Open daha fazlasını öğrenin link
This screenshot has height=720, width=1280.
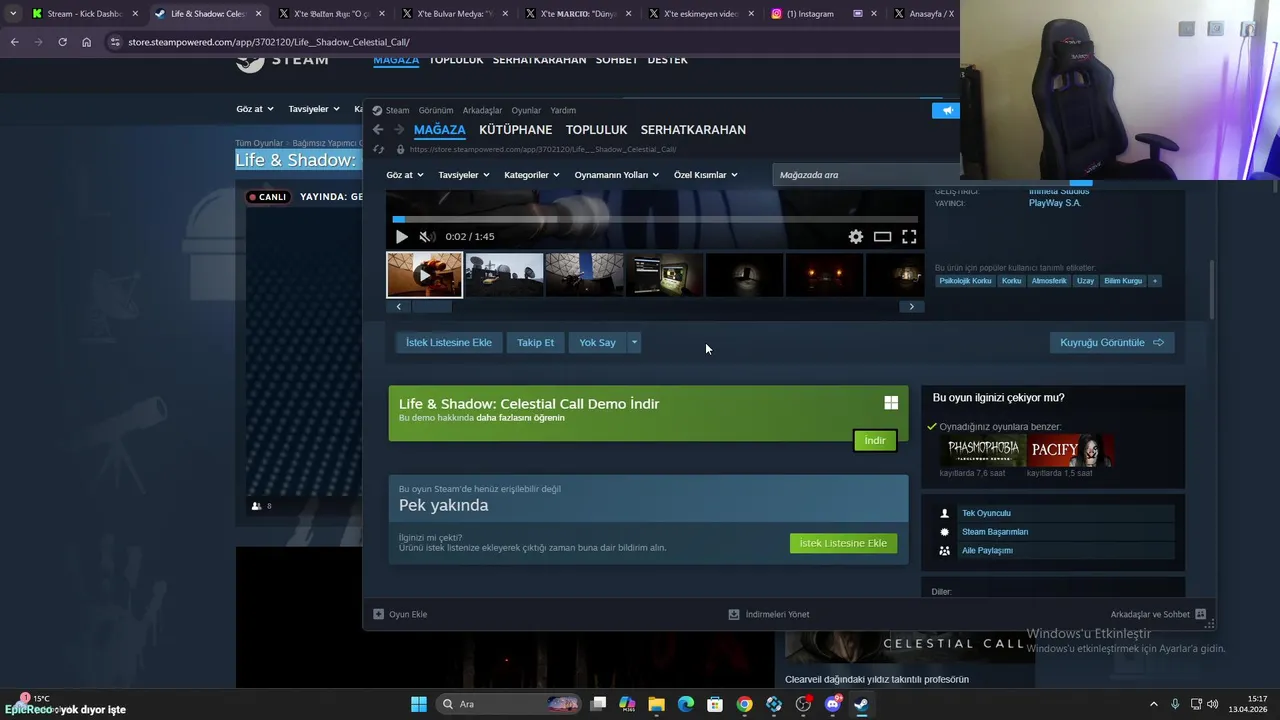pyautogui.click(x=520, y=418)
